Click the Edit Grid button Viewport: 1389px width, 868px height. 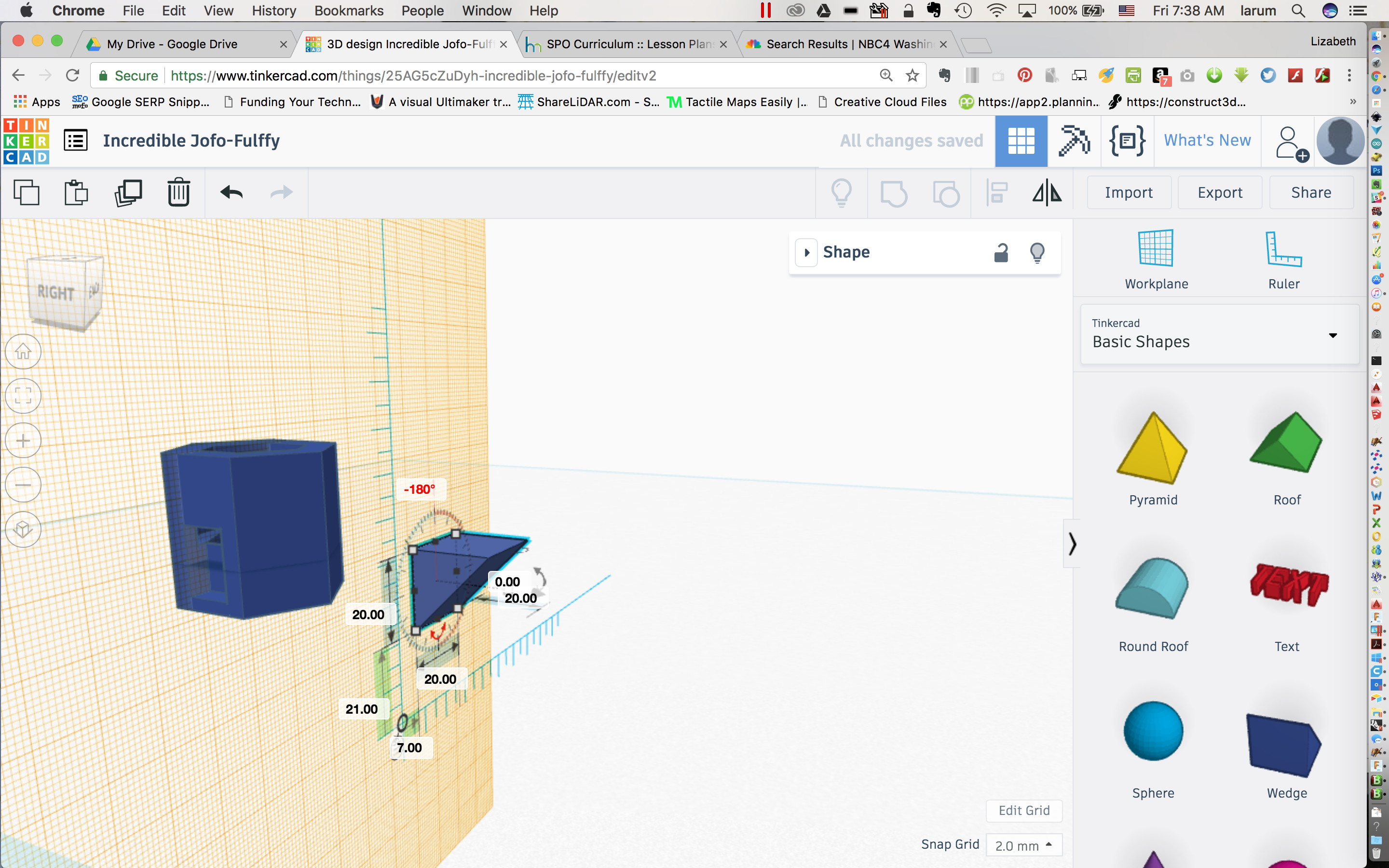tap(1024, 811)
